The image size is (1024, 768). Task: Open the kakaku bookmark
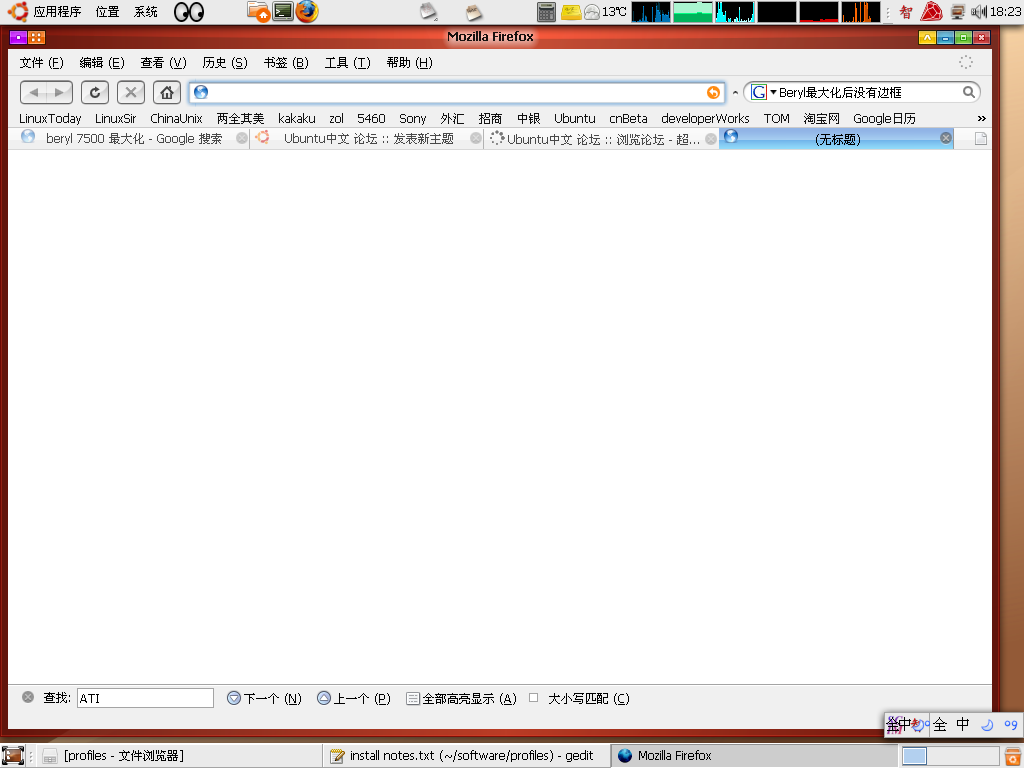[x=296, y=118]
